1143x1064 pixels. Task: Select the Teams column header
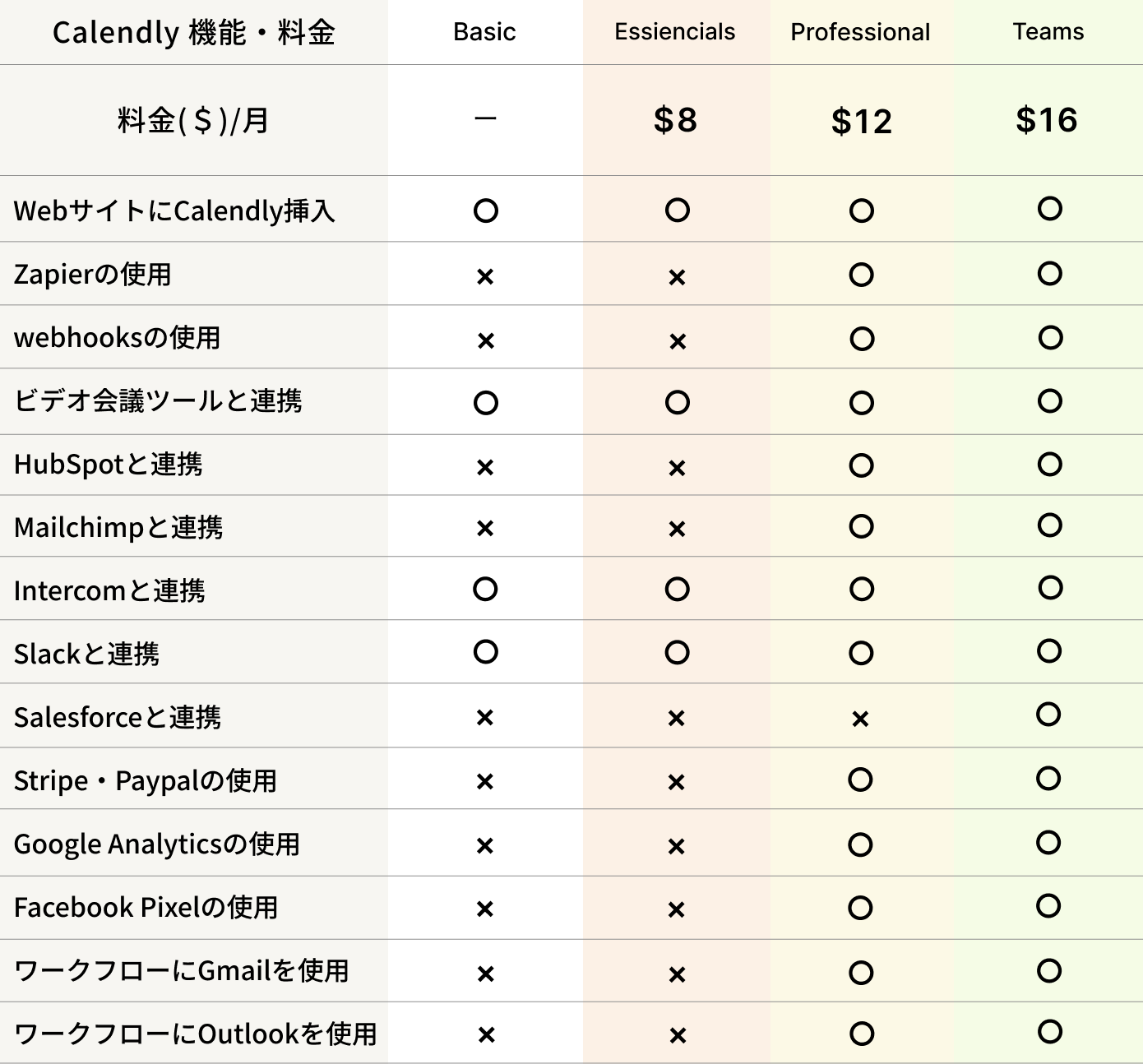(x=1048, y=31)
